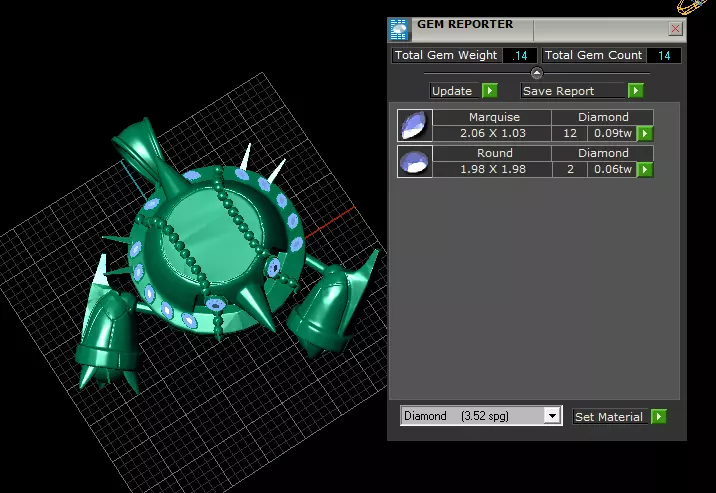Image resolution: width=716 pixels, height=493 pixels.
Task: Click the Round shape label
Action: [x=494, y=153]
